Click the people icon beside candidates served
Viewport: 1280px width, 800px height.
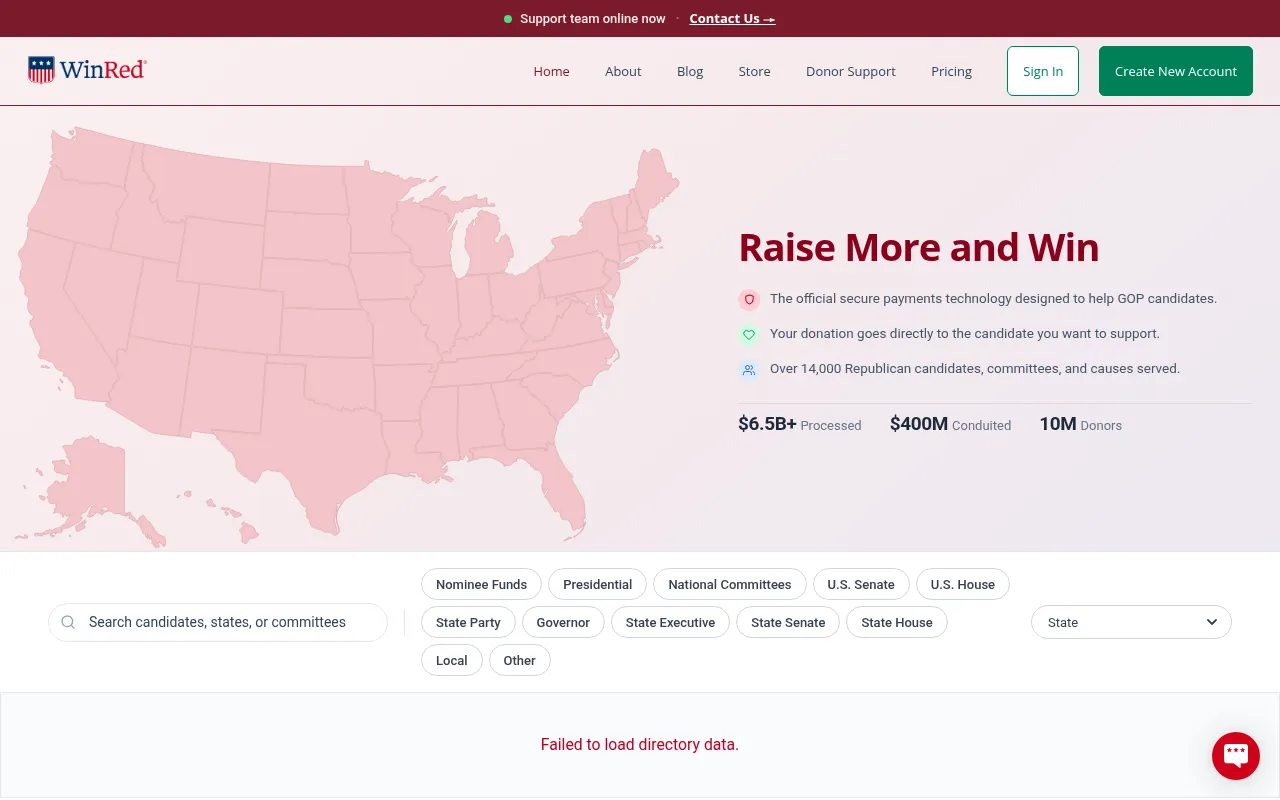pyautogui.click(x=749, y=369)
